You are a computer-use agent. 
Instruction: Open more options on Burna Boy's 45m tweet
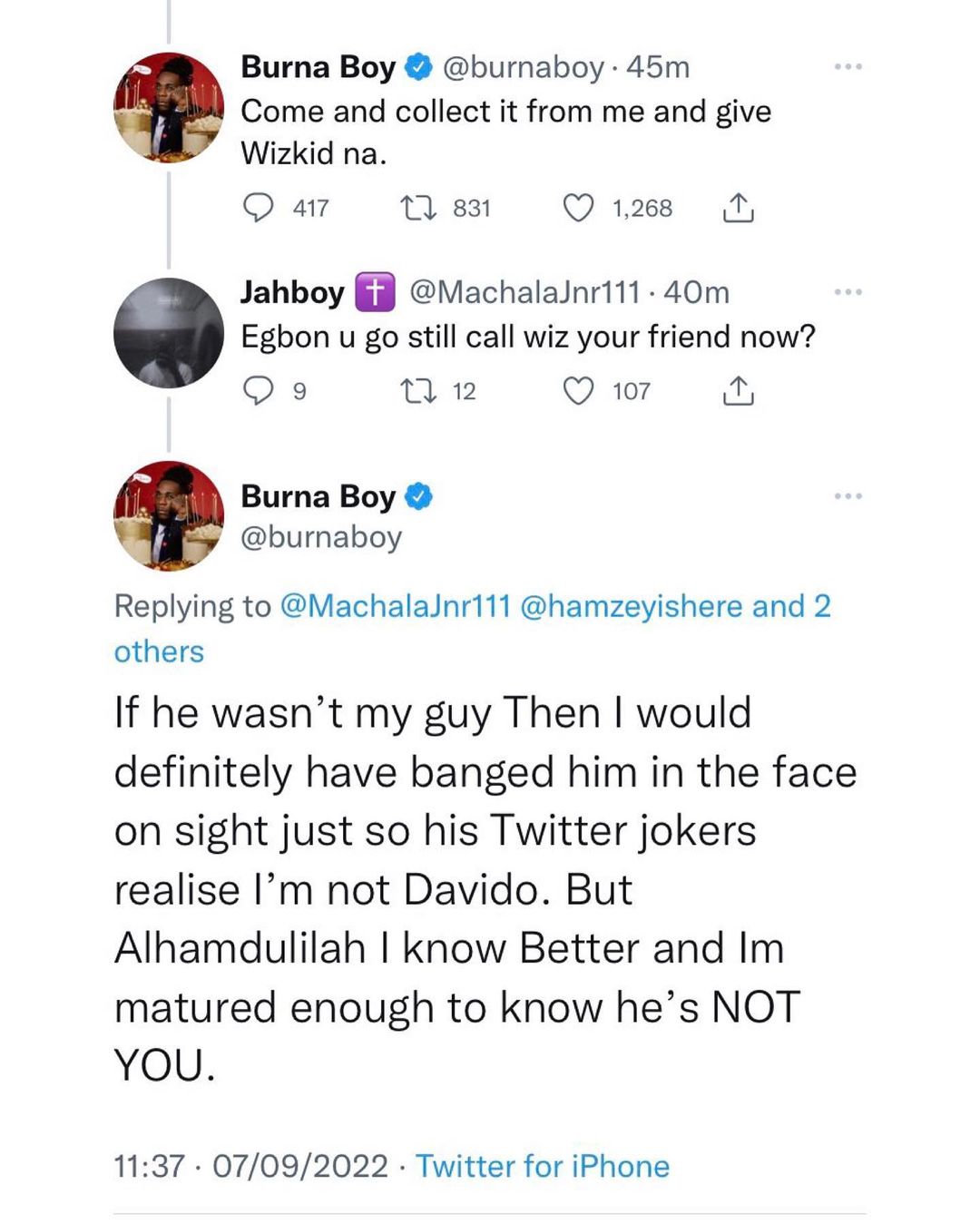[848, 67]
